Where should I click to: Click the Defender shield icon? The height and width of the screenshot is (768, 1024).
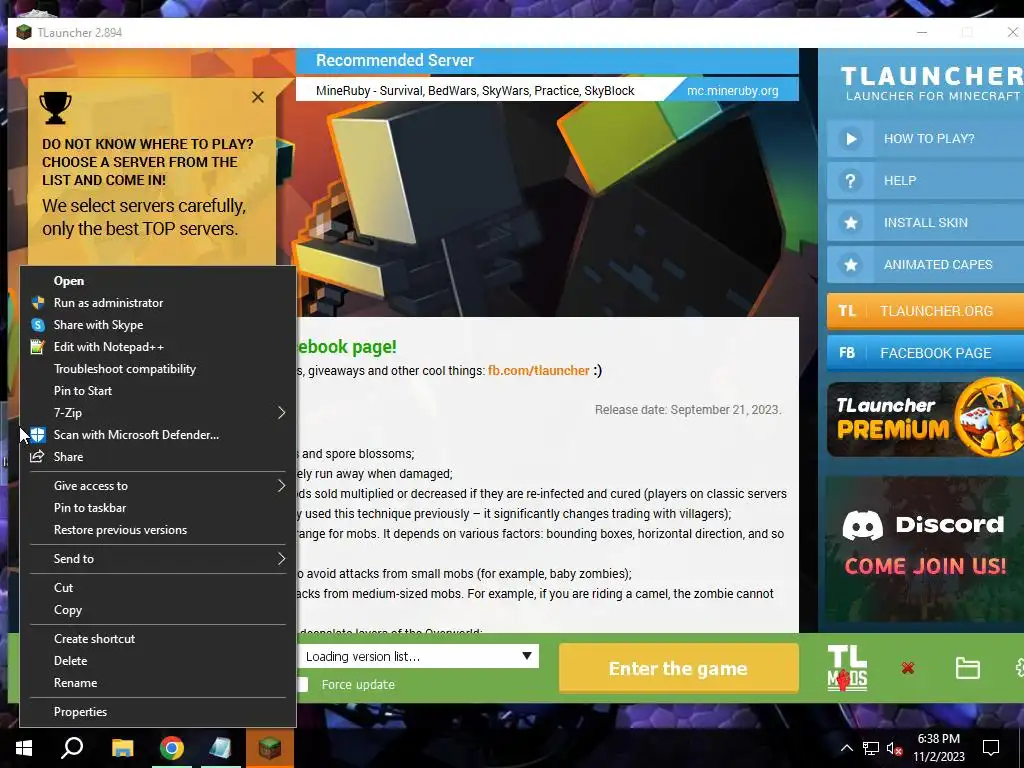(x=38, y=434)
